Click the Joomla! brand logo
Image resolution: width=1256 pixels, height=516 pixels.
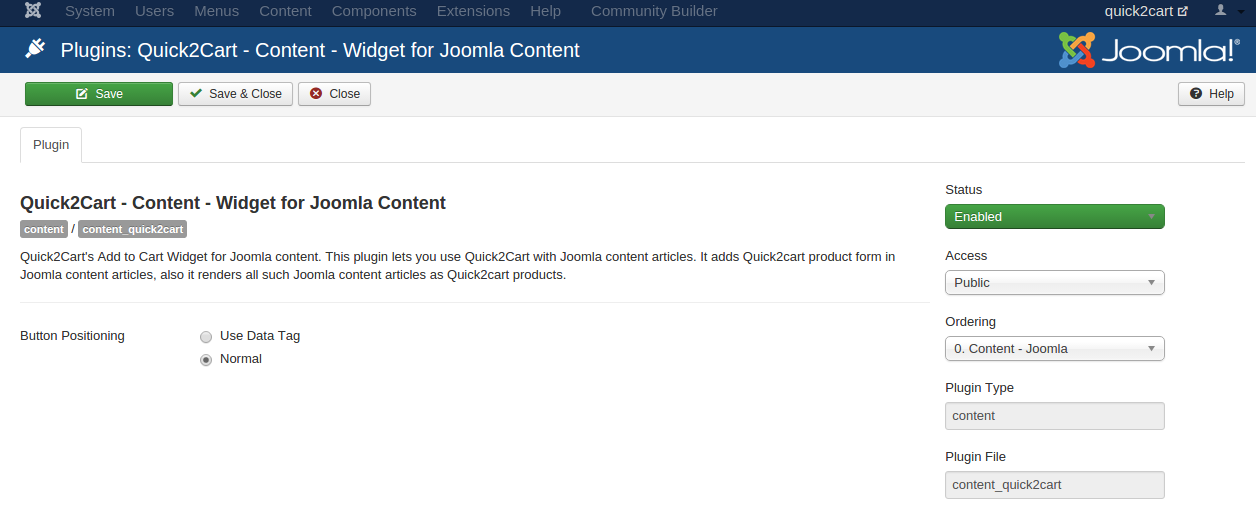[x=1149, y=50]
